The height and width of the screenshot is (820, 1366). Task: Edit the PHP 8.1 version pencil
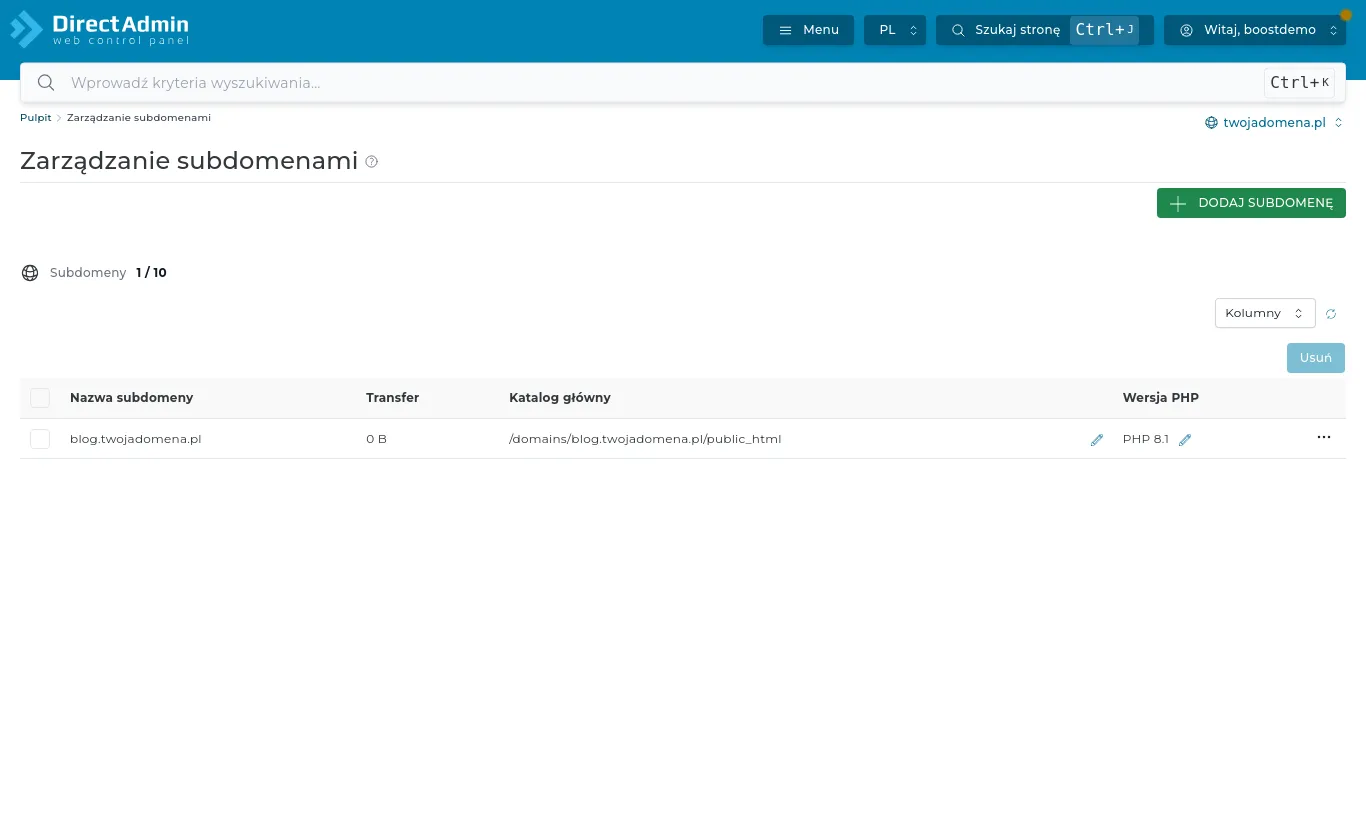[1185, 439]
